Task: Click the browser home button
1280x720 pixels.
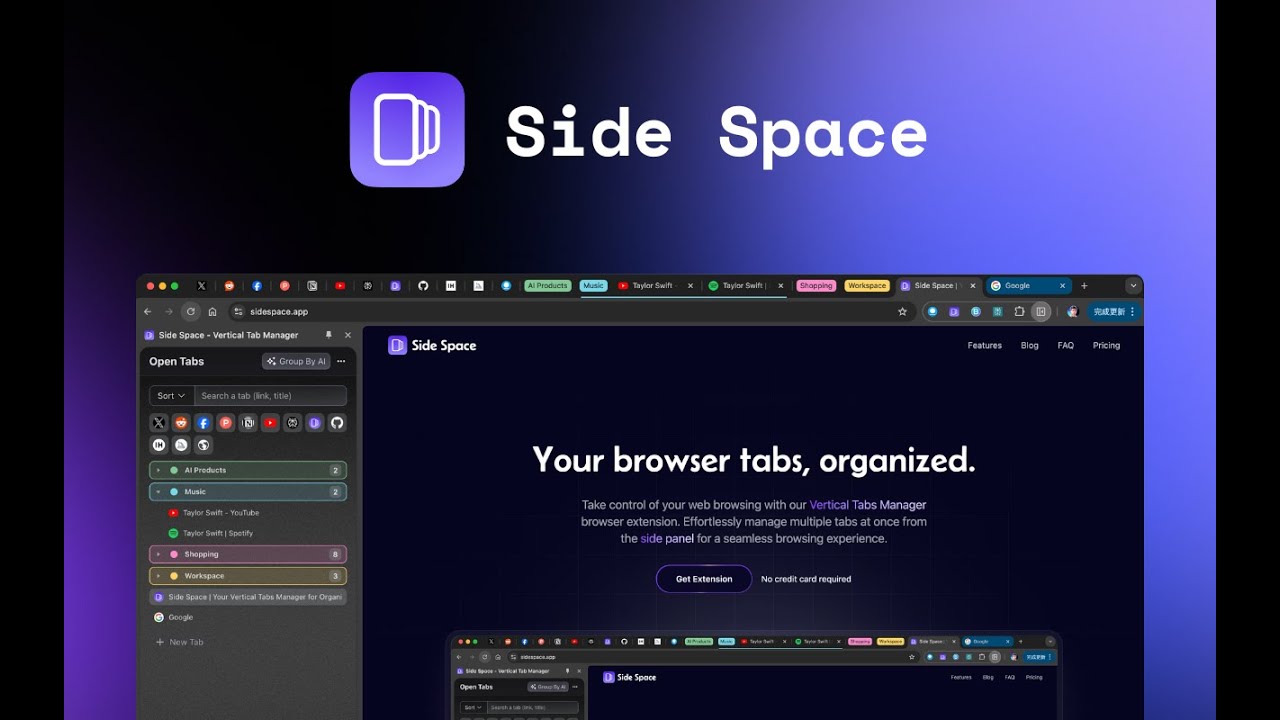Action: click(212, 311)
